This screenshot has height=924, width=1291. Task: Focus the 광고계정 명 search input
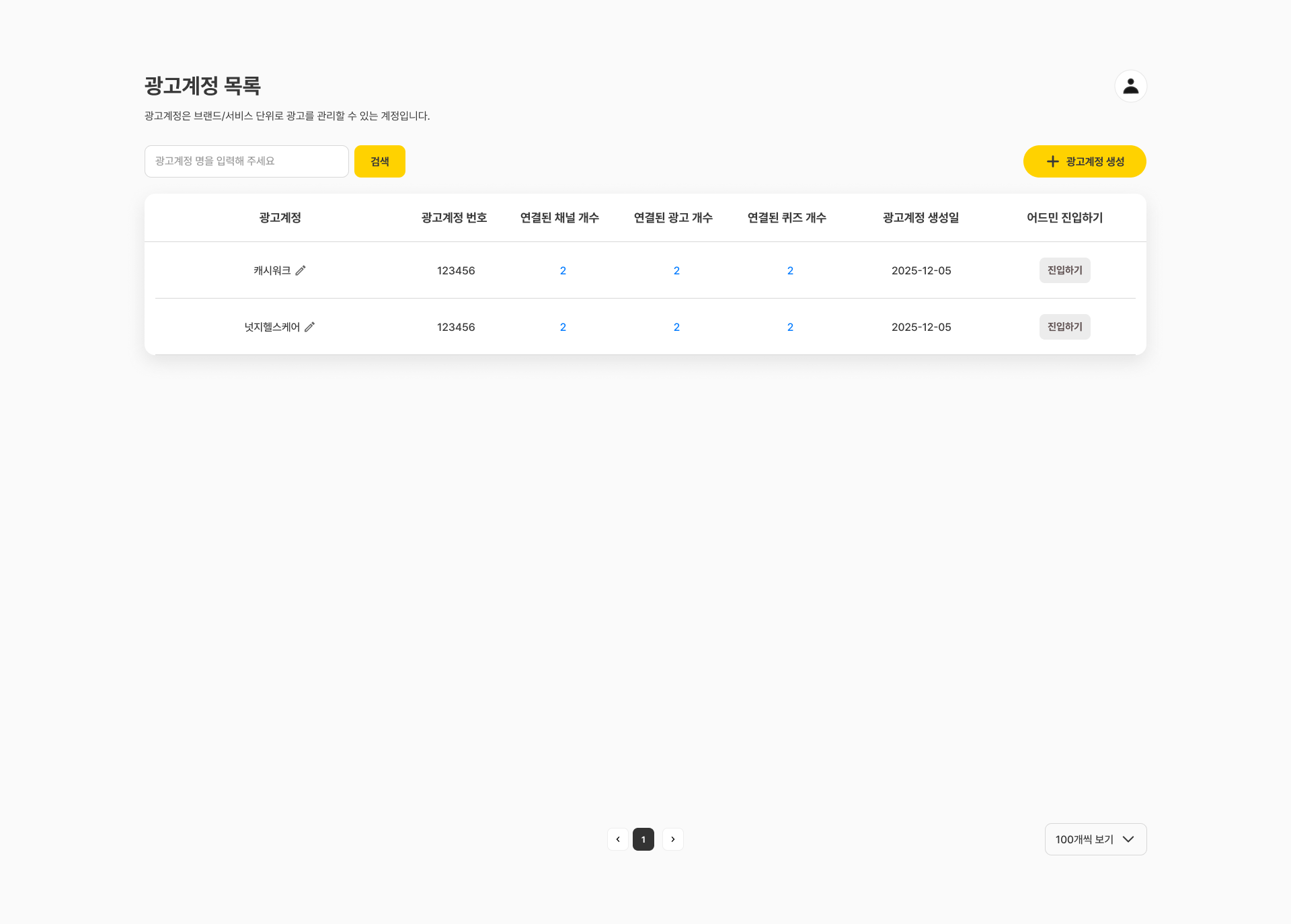[x=246, y=161]
